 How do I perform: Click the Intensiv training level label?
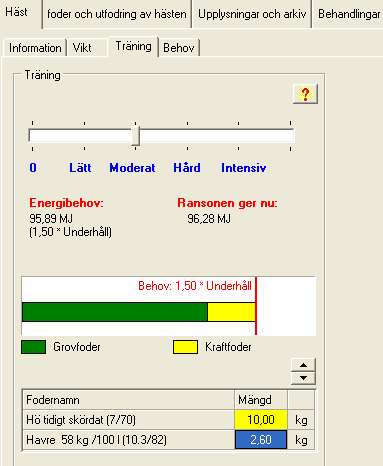pos(243,168)
